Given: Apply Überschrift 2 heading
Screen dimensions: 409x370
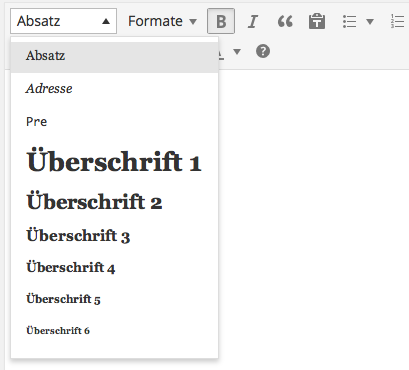Looking at the screenshot, I should [x=114, y=202].
